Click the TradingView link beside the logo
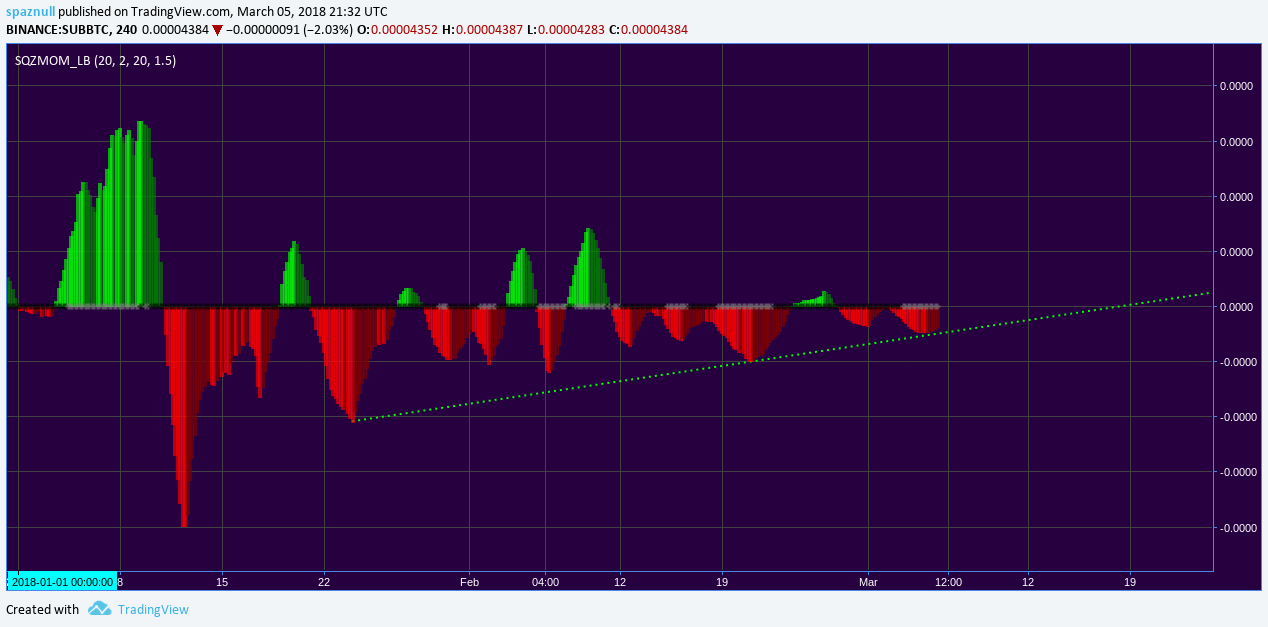 coord(153,609)
